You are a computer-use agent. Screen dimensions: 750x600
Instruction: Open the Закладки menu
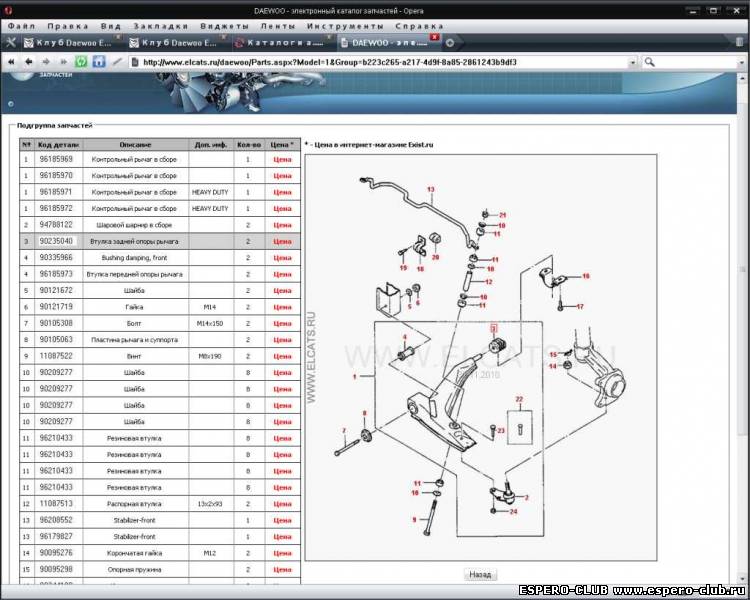point(160,26)
